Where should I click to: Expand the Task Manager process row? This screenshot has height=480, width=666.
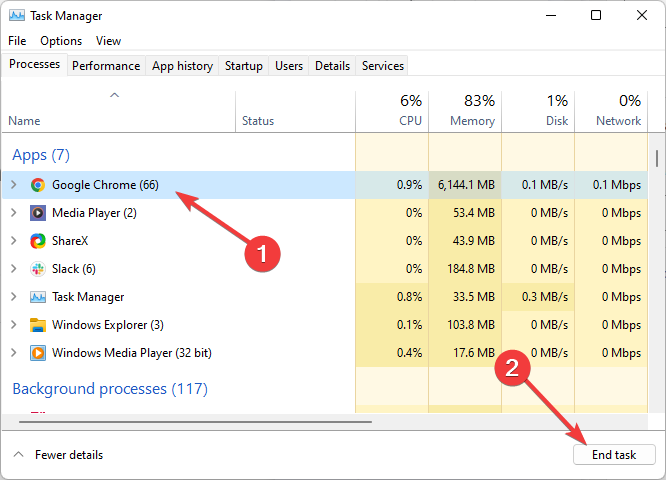coord(14,296)
